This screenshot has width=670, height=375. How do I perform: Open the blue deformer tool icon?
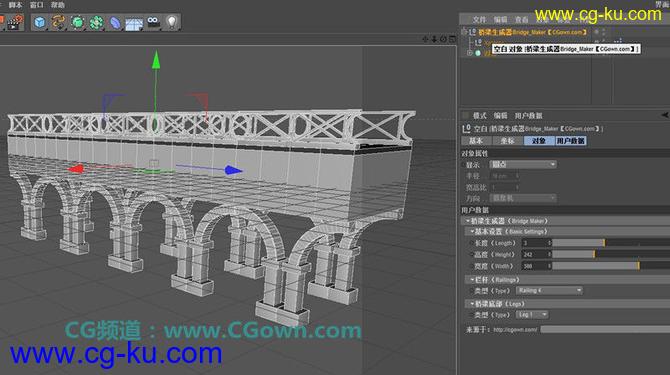pyautogui.click(x=115, y=22)
